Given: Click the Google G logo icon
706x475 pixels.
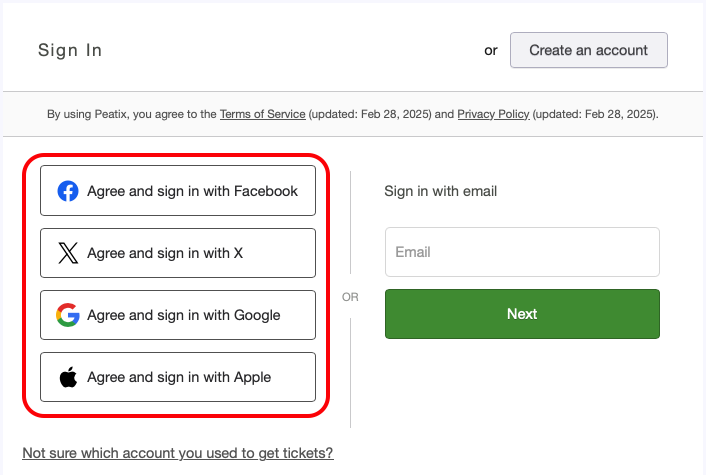Looking at the screenshot, I should [68, 315].
